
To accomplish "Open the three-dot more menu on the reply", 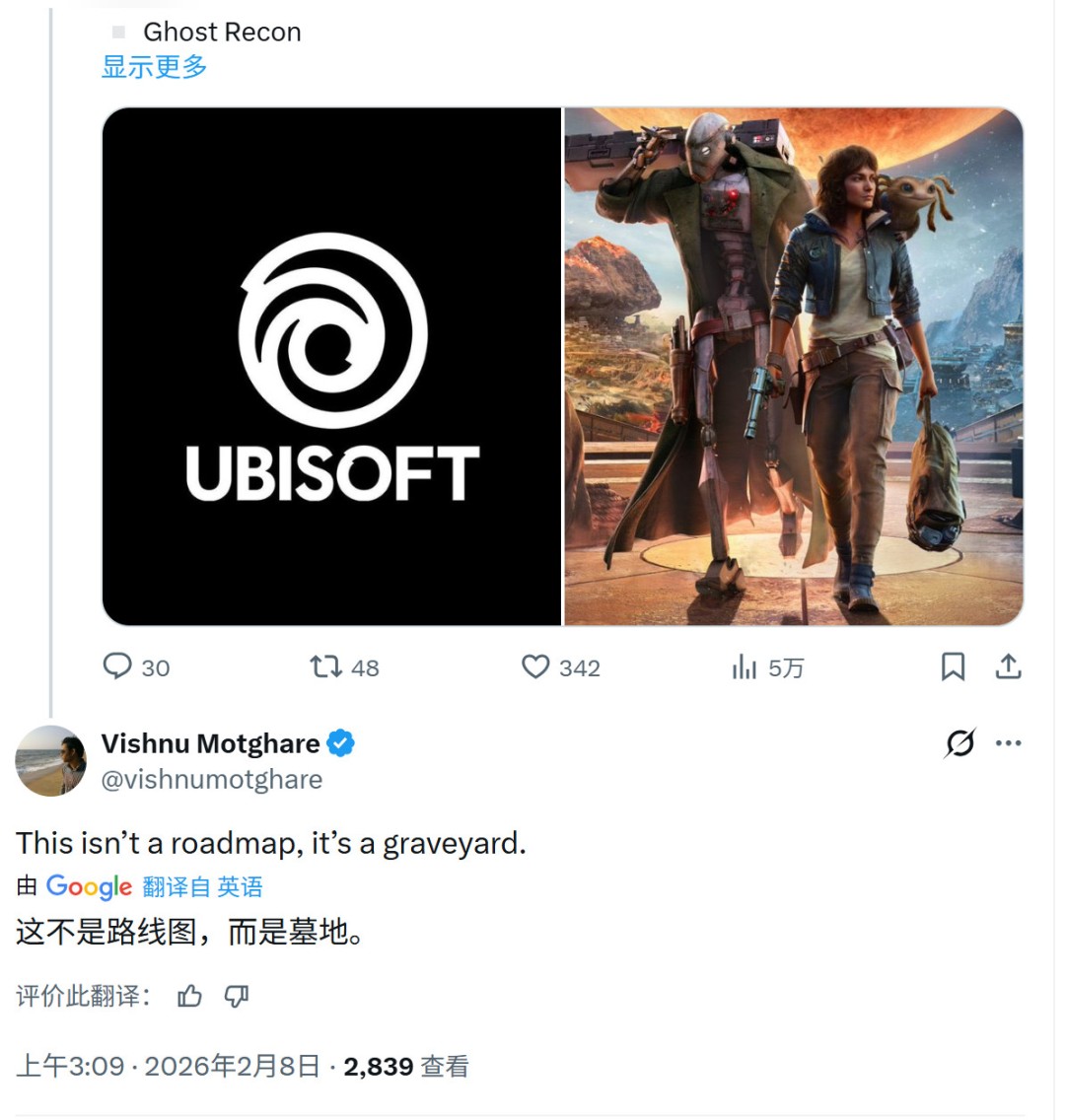I will 1009,743.
